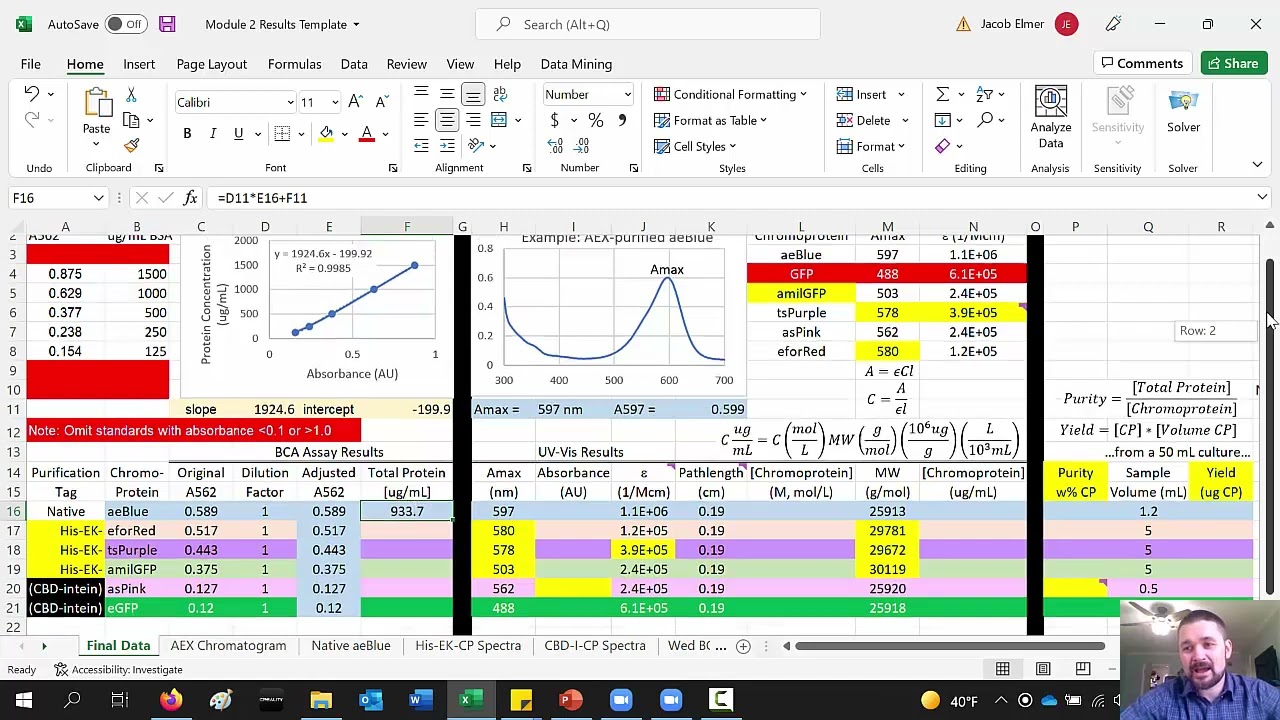
Task: Launch Solver from ribbon
Action: click(x=1183, y=110)
